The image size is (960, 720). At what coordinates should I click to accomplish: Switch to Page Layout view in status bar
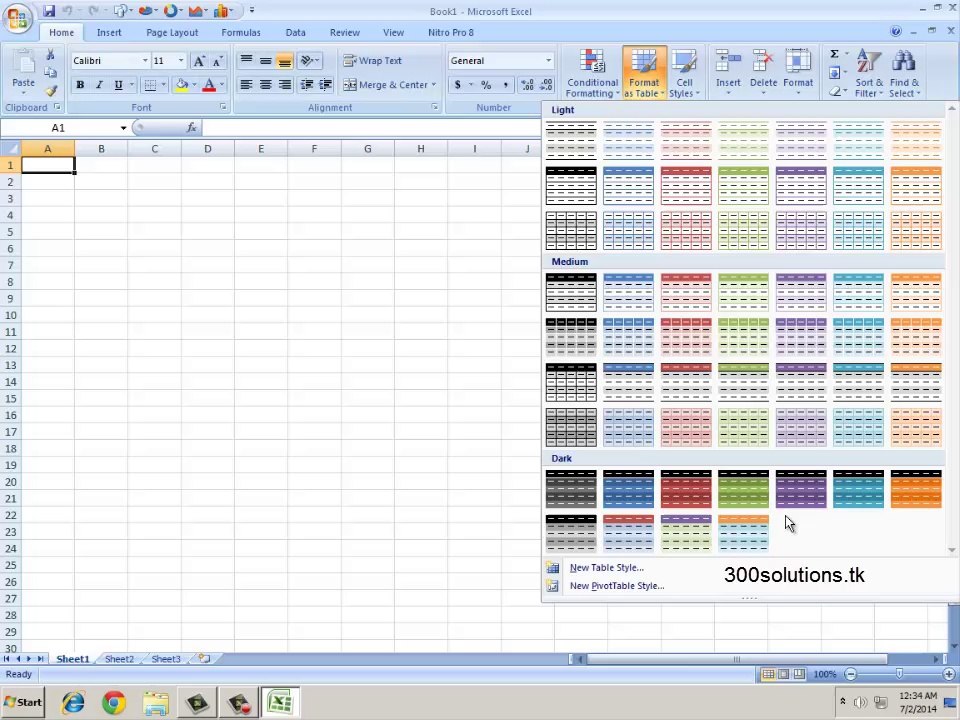(784, 674)
